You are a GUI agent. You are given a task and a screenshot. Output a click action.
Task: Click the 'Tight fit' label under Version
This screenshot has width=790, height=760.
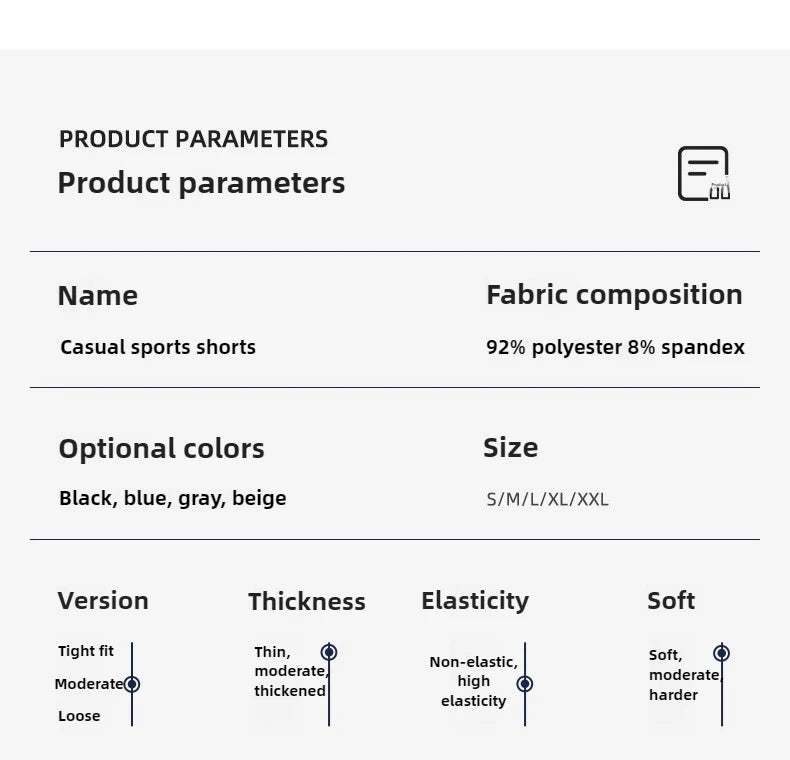pos(86,651)
